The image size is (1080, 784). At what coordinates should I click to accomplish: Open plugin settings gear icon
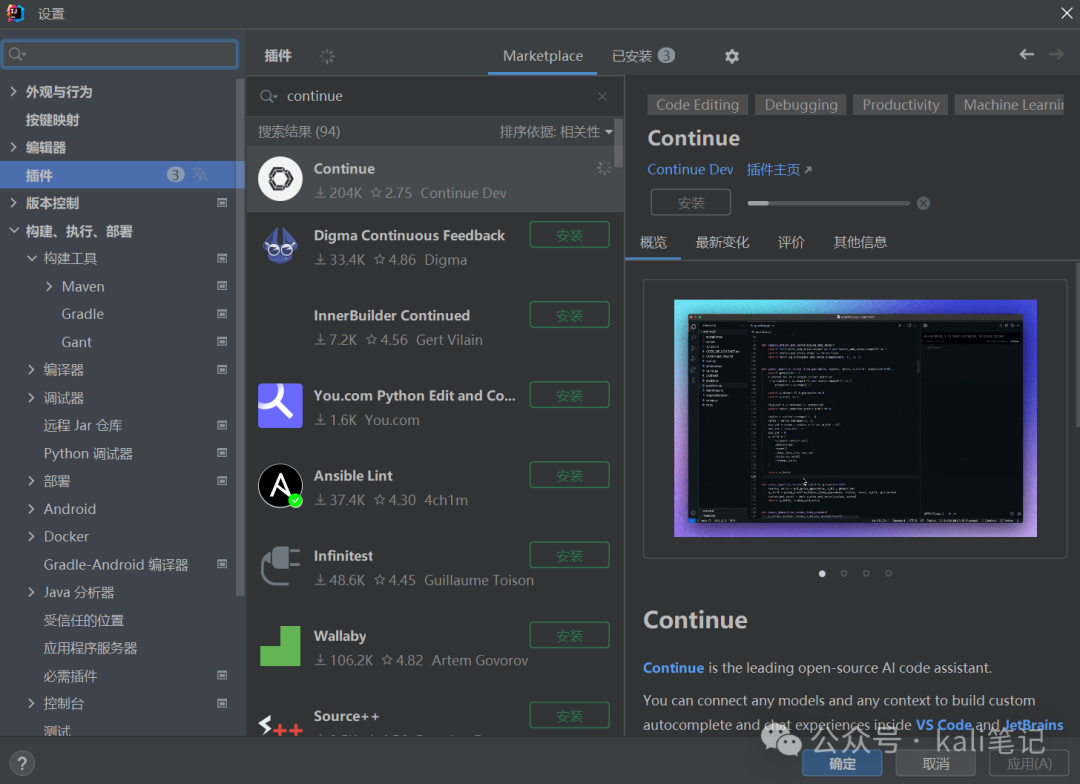pos(731,56)
